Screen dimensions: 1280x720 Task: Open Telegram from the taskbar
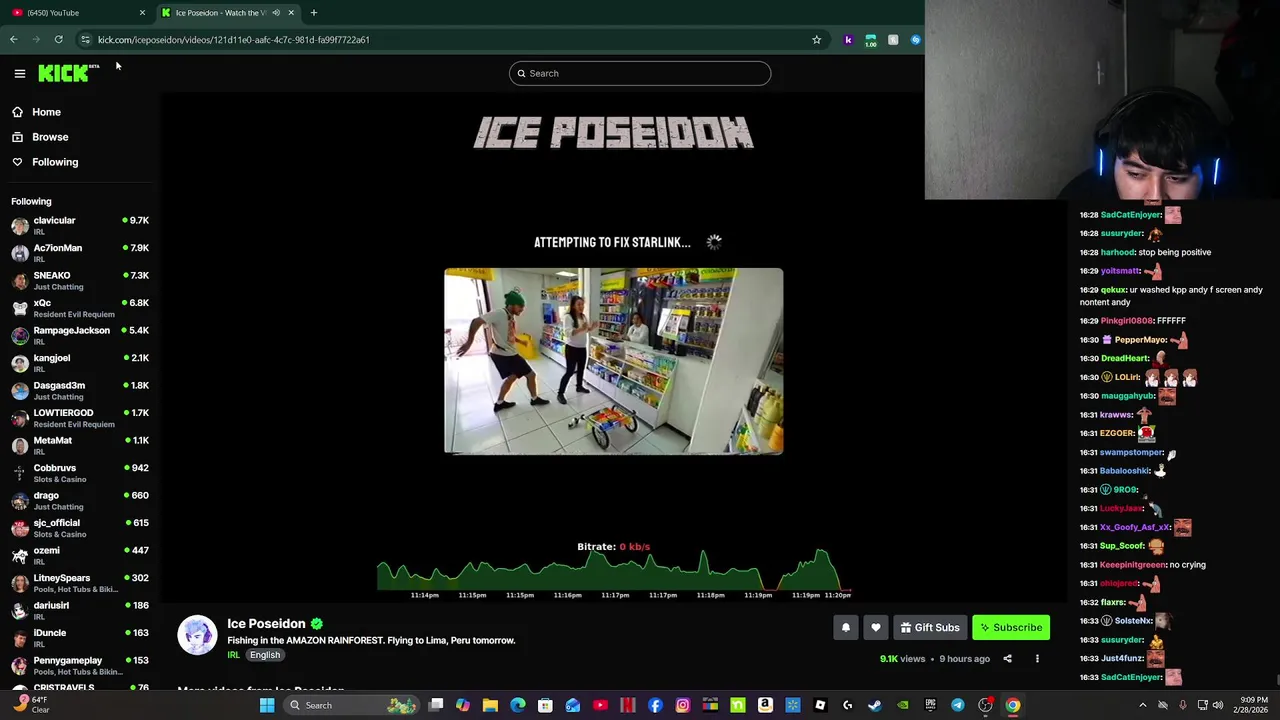click(958, 706)
